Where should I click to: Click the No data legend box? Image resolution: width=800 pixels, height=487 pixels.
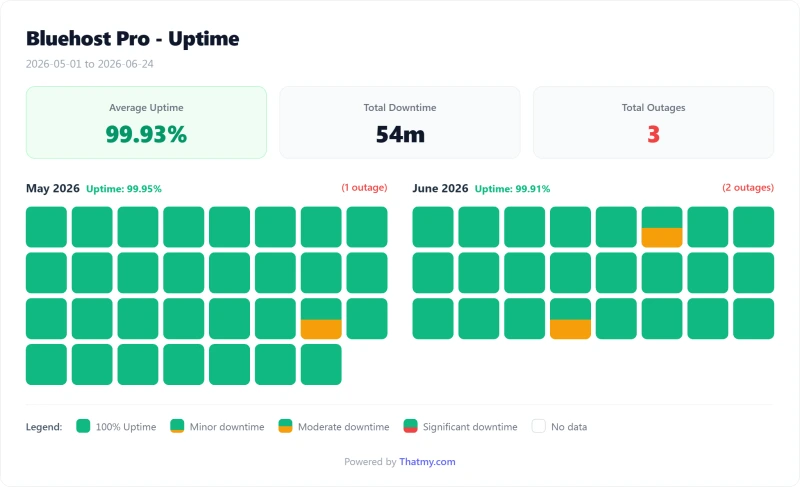(x=538, y=426)
